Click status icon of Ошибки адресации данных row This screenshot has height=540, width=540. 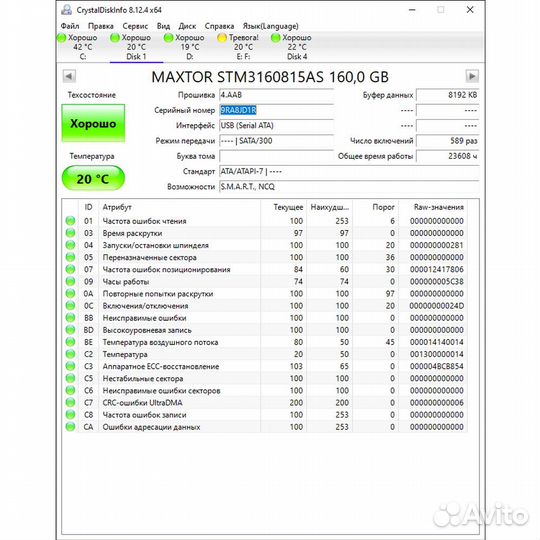click(70, 427)
